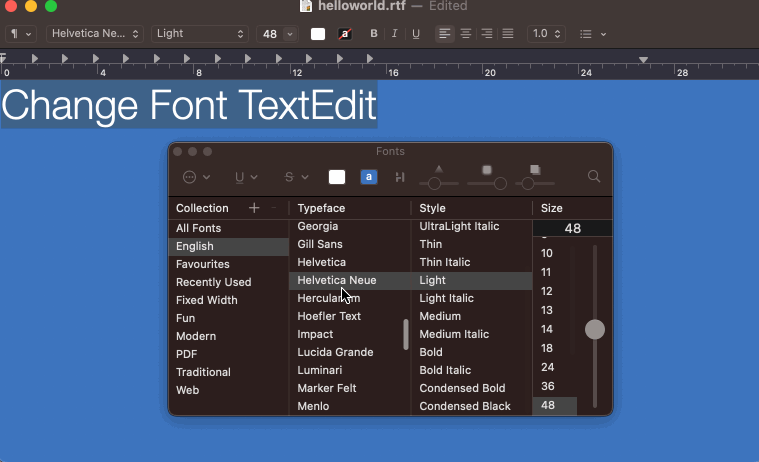Adjust the shadow opacity slider
The height and width of the screenshot is (462, 759).
pyautogui.click(x=435, y=184)
